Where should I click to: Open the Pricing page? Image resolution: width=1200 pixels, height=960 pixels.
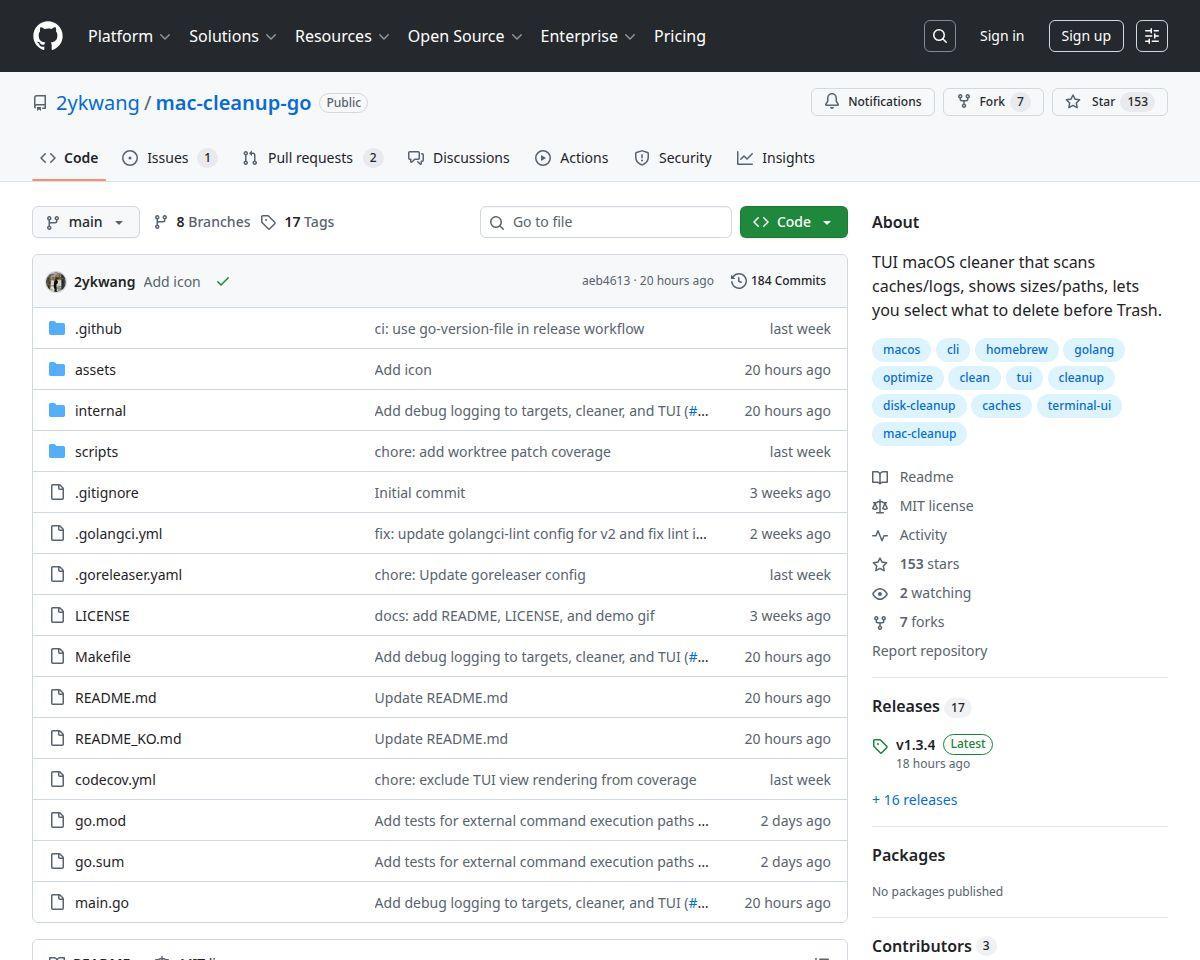[x=680, y=36]
